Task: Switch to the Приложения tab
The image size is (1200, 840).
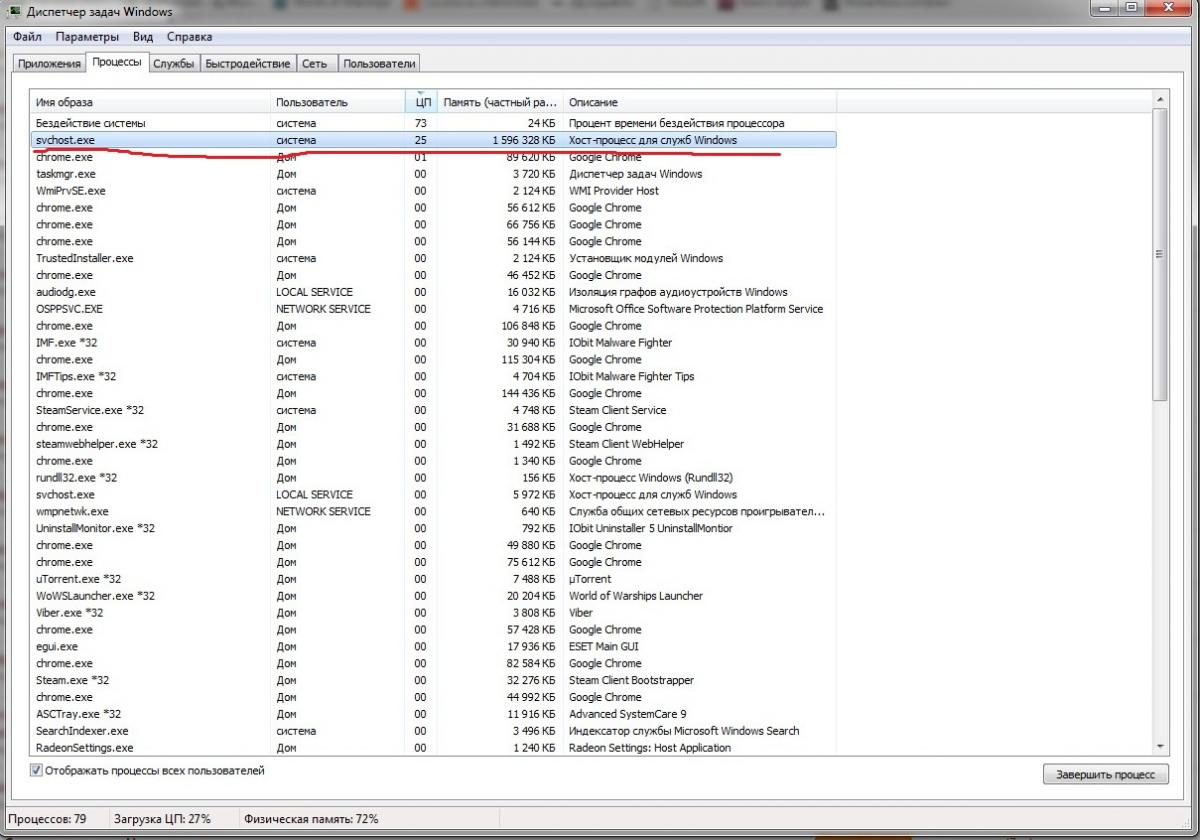Action: [x=49, y=64]
